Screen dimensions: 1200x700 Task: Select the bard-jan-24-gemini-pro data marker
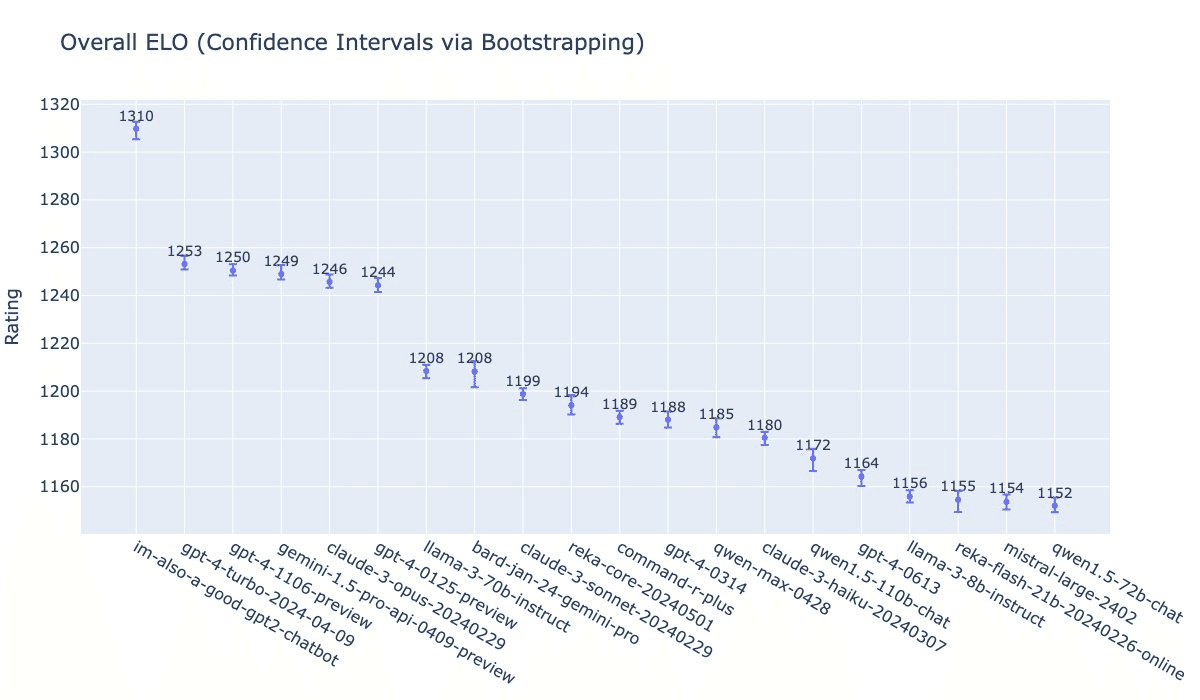tap(474, 372)
